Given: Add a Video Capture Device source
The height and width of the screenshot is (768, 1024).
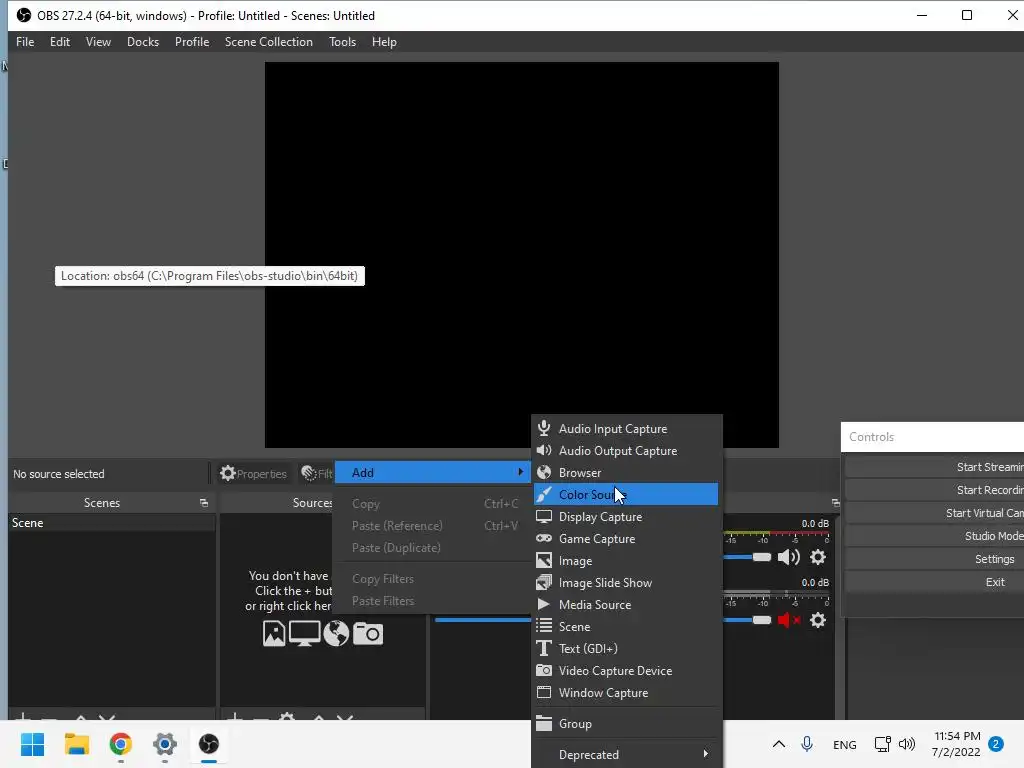Looking at the screenshot, I should pyautogui.click(x=626, y=671).
